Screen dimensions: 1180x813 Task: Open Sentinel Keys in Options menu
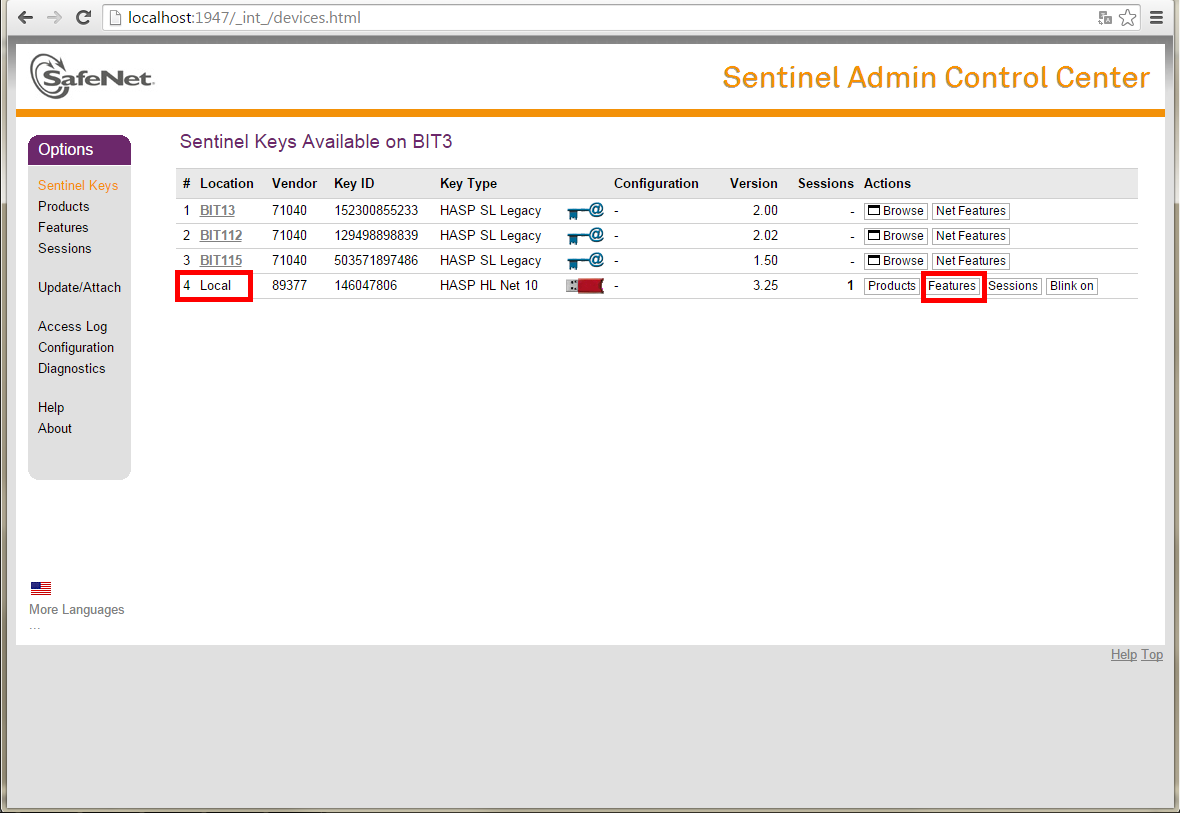point(78,185)
